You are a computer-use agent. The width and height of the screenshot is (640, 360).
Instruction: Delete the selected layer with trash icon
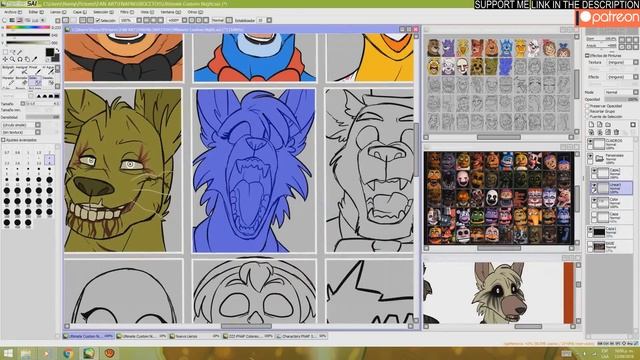coord(616,132)
